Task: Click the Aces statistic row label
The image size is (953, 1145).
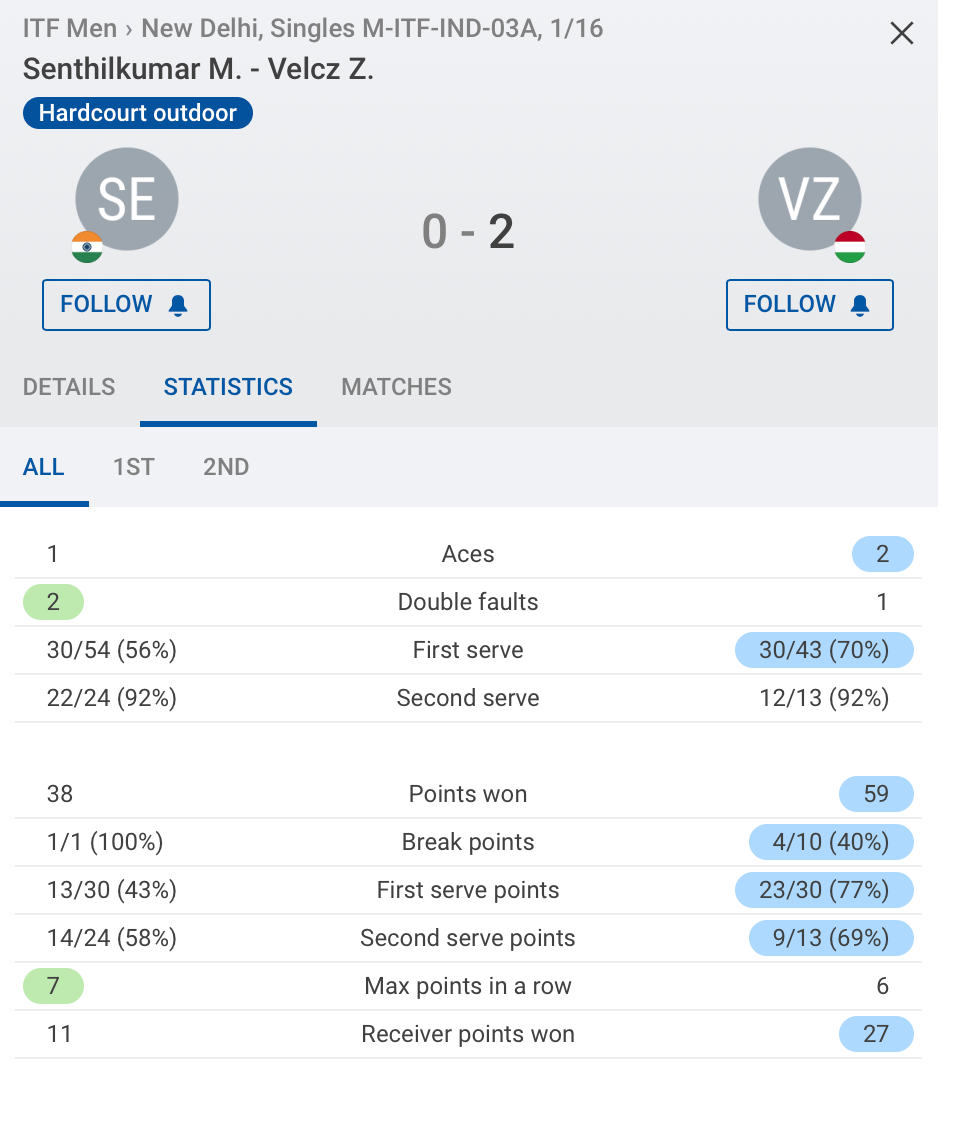Action: tap(468, 554)
